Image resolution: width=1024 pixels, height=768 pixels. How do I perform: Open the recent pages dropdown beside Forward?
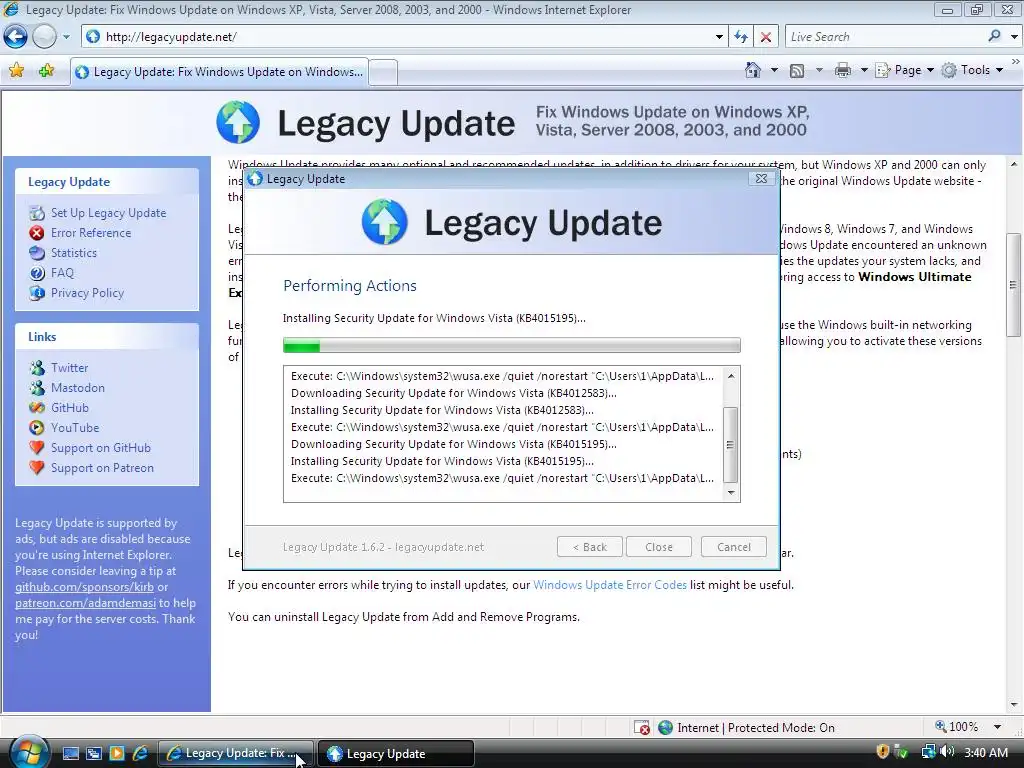[66, 37]
